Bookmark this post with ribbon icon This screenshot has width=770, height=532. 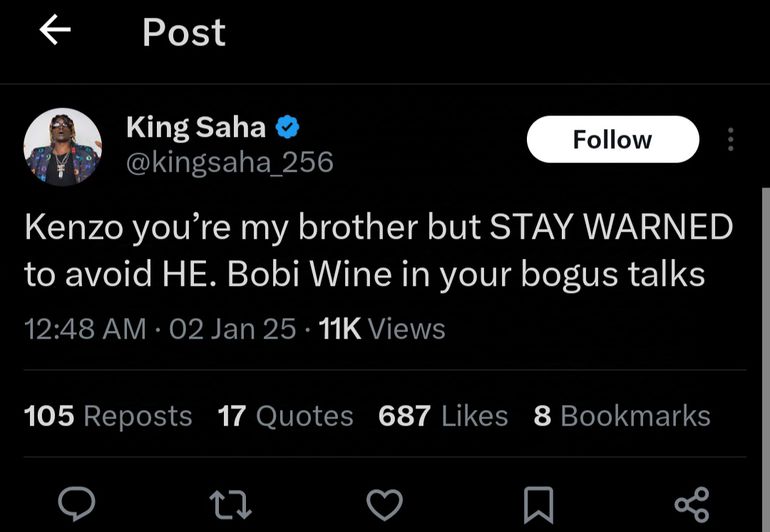pos(539,503)
